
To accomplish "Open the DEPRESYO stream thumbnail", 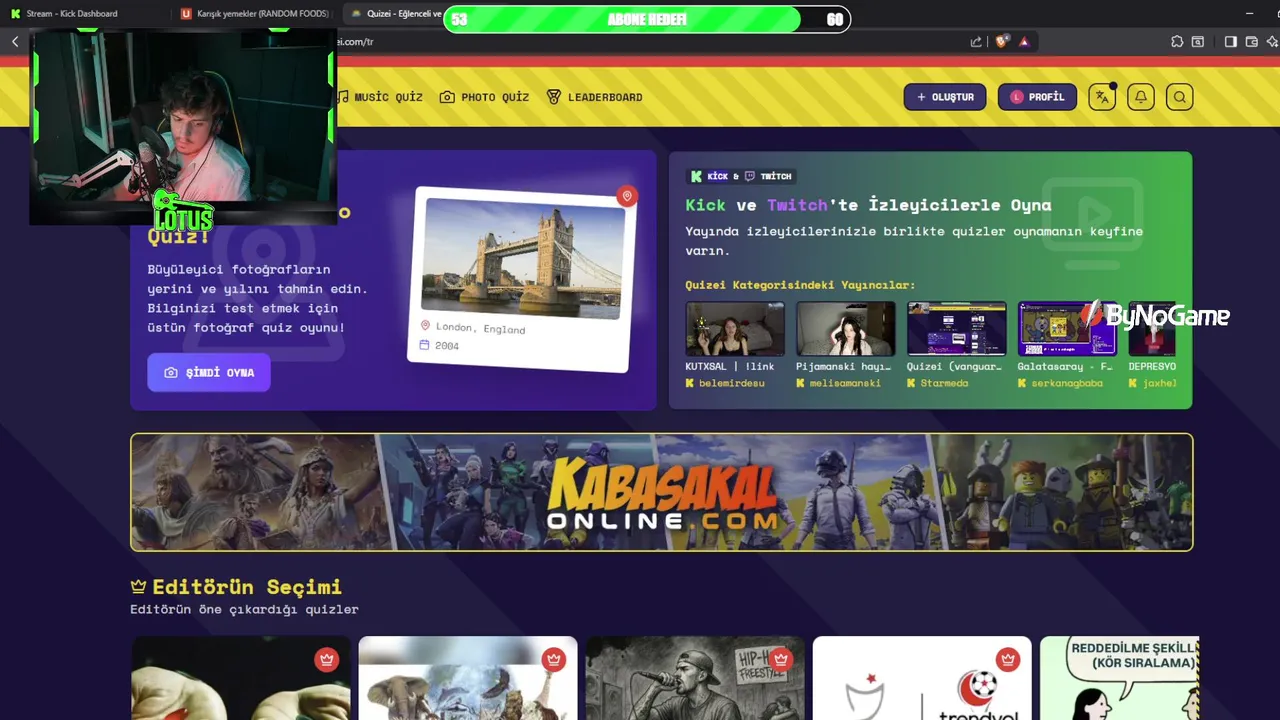I will [x=1152, y=329].
